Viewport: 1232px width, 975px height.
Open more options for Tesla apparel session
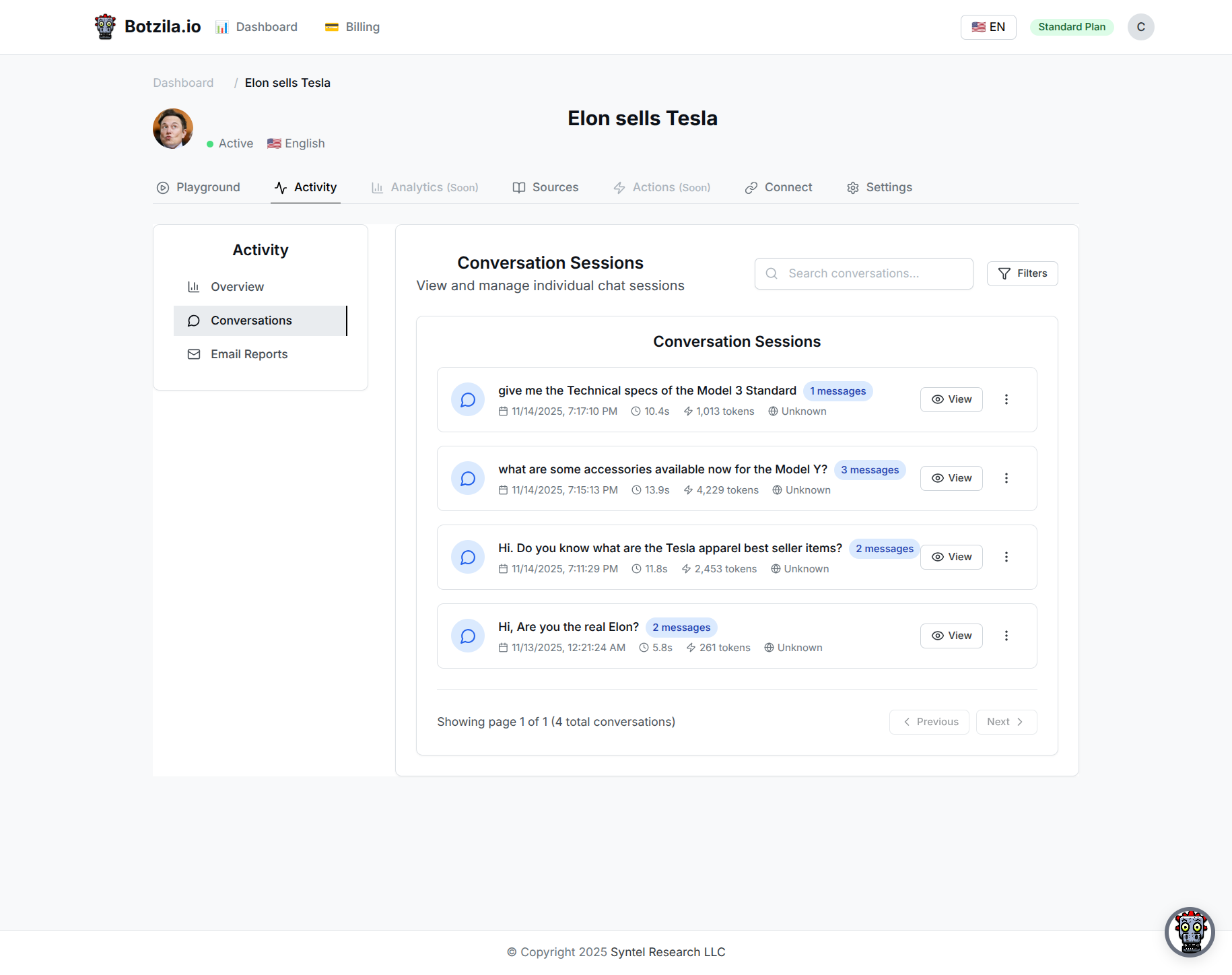[1006, 557]
